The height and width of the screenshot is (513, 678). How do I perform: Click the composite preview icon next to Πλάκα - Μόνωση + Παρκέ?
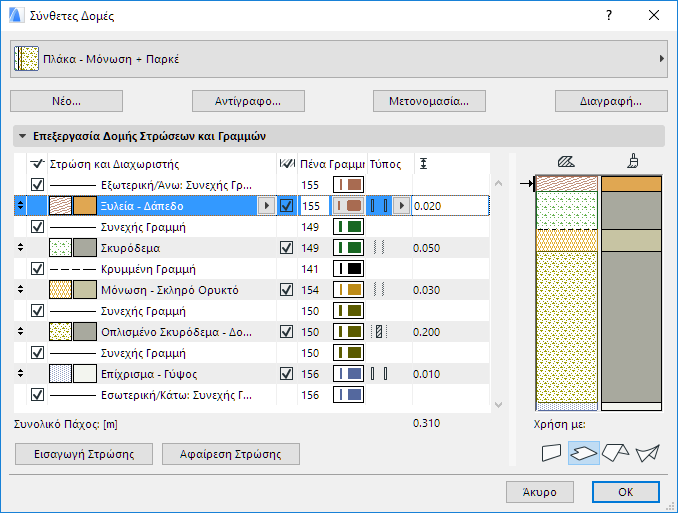26,59
